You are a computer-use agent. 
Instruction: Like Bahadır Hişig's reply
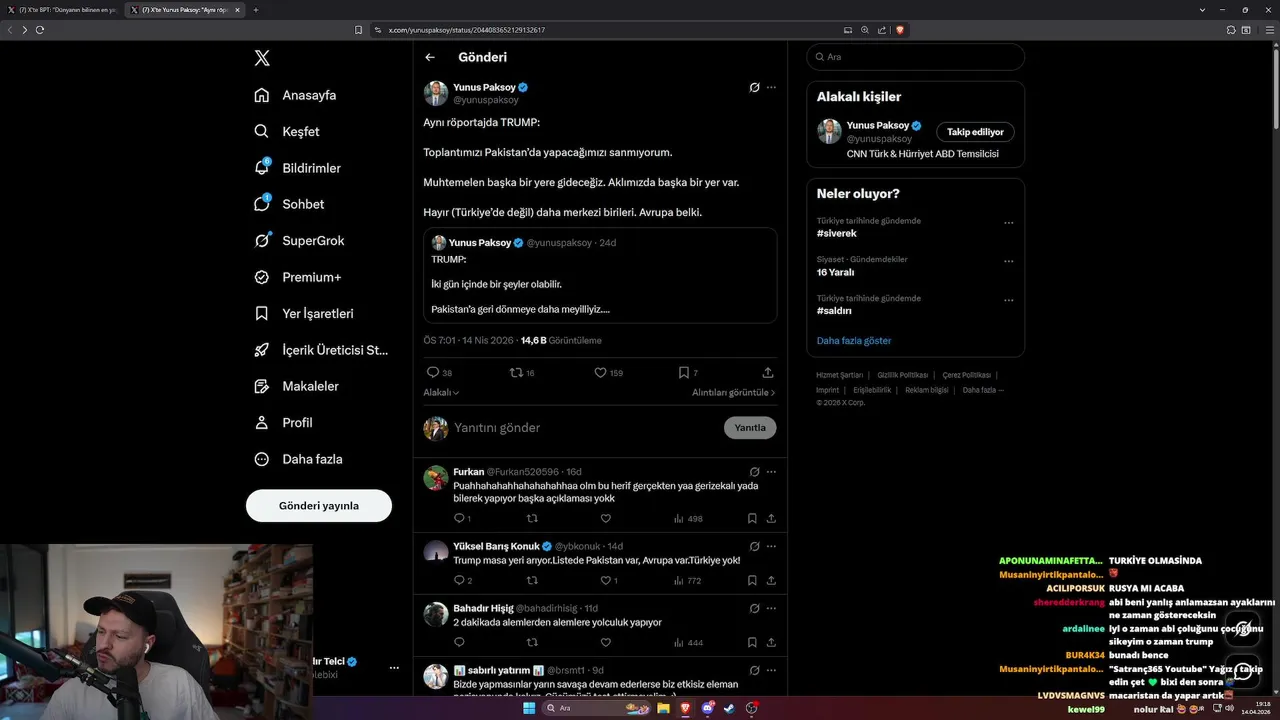[606, 642]
